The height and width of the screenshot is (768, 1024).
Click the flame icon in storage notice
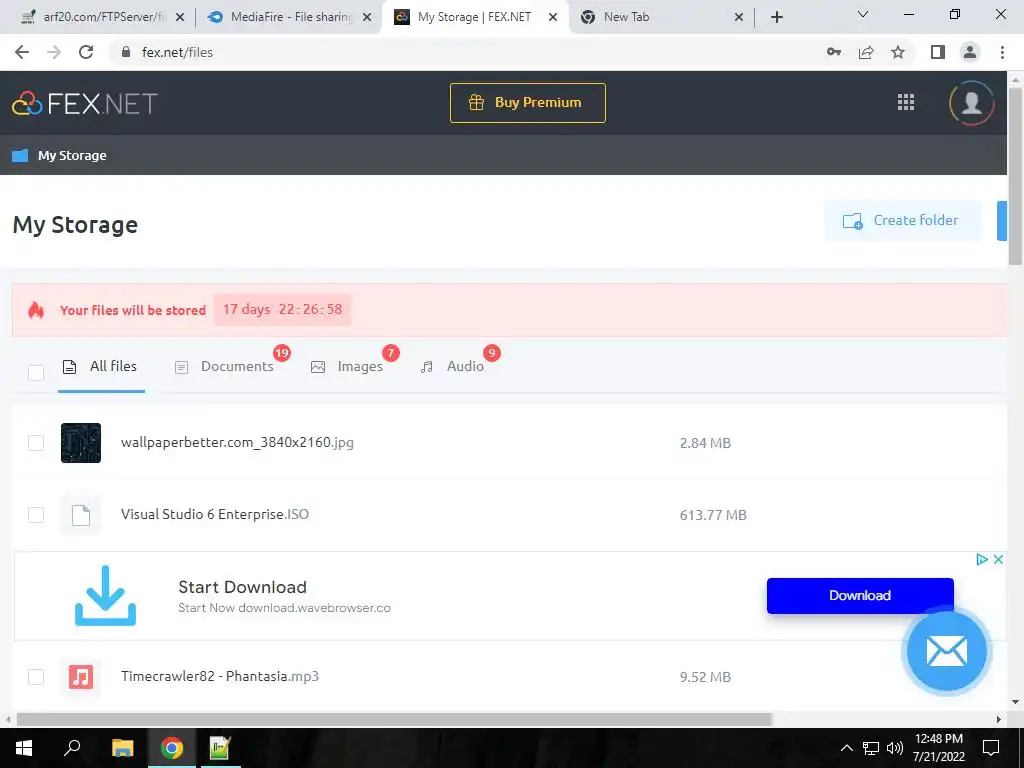pos(36,310)
